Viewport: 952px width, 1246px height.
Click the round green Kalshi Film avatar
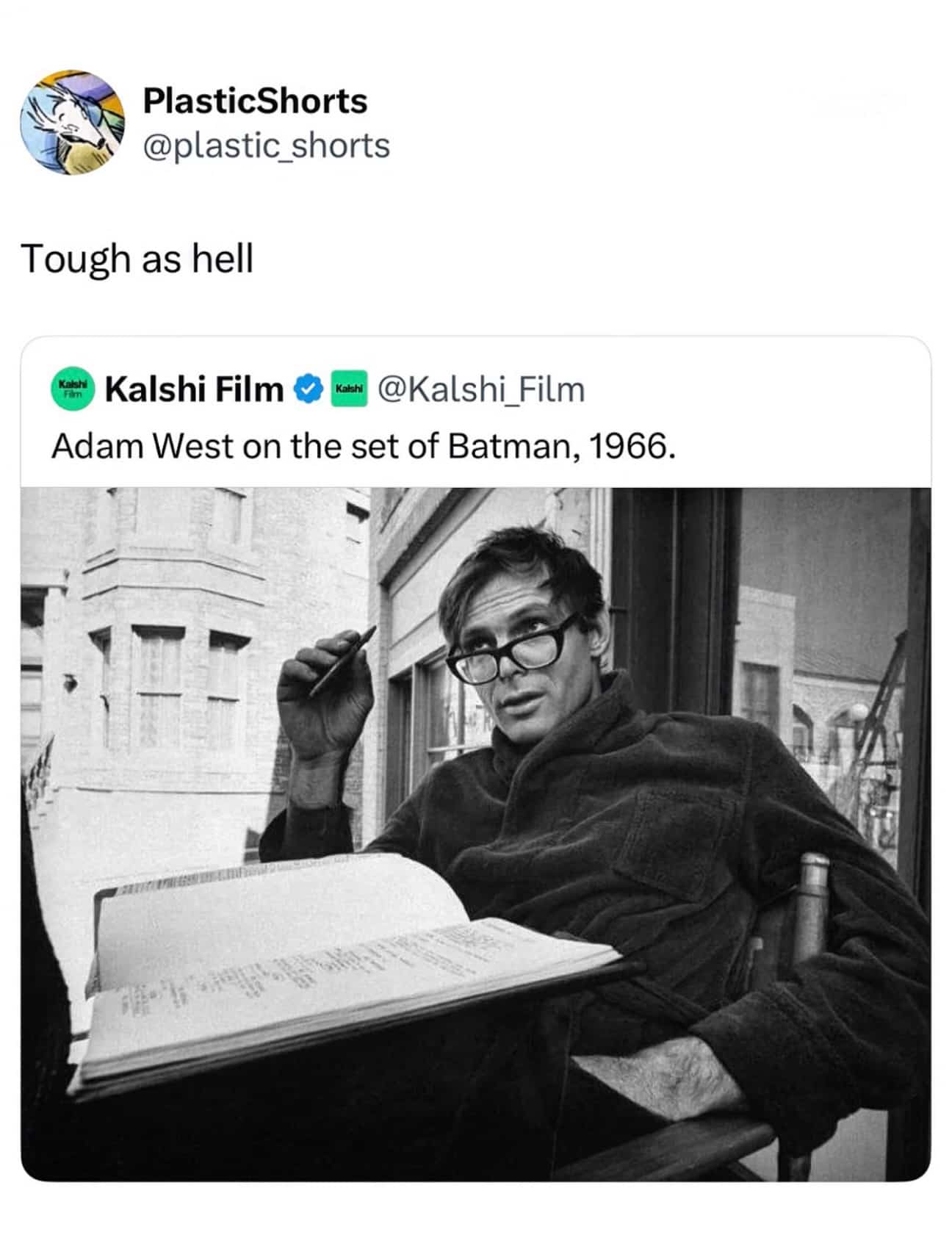73,388
